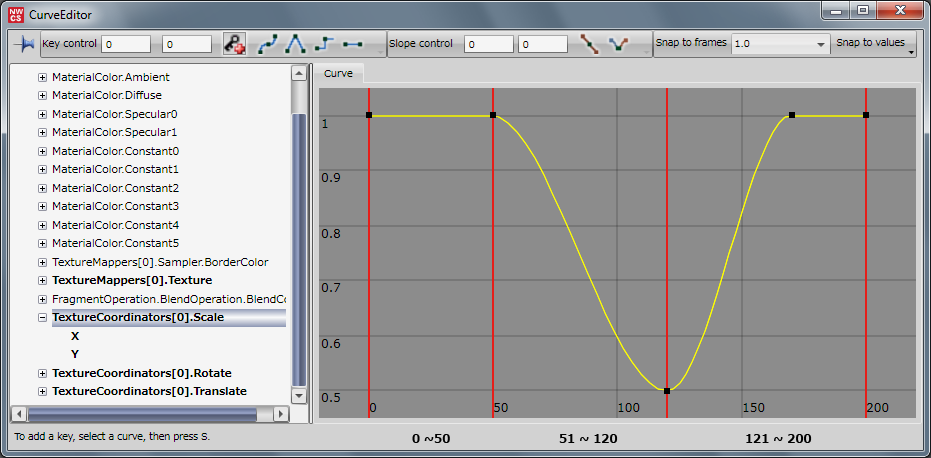Select the X curve under Scale
The image size is (931, 458).
[75, 337]
